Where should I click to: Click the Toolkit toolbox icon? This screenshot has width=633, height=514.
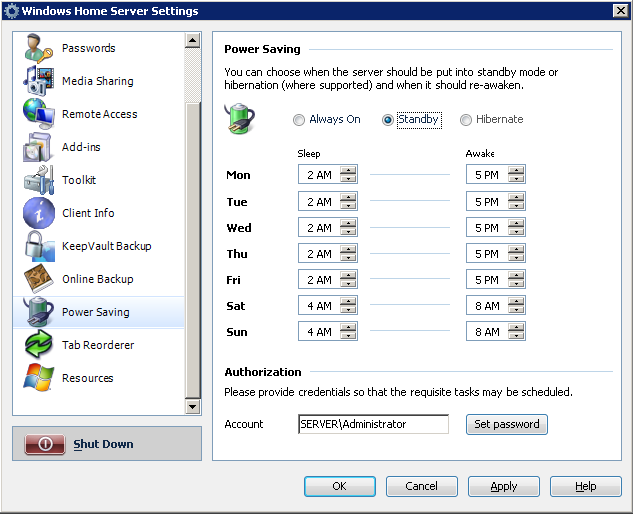[39, 180]
